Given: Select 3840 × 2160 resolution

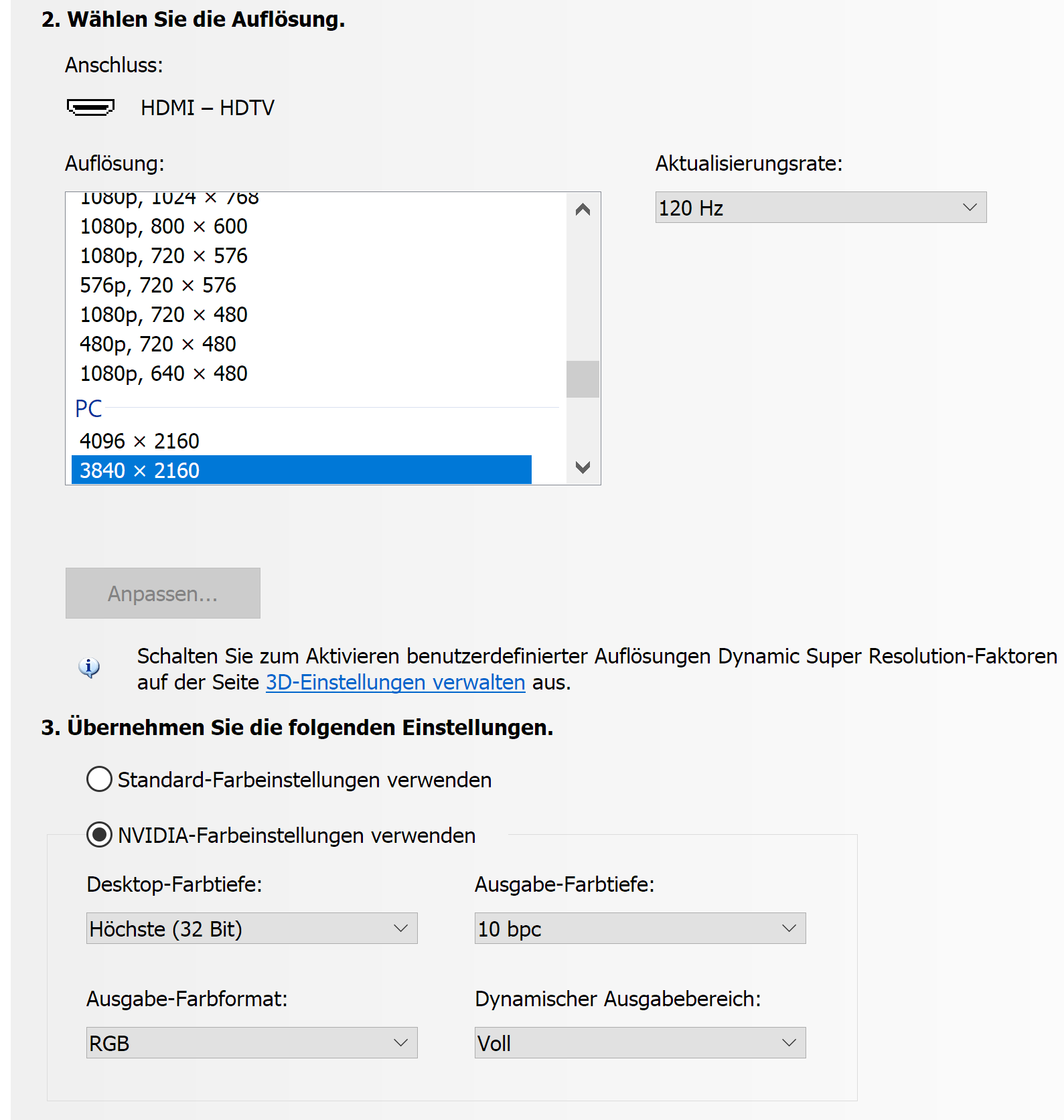Looking at the screenshot, I should point(139,471).
